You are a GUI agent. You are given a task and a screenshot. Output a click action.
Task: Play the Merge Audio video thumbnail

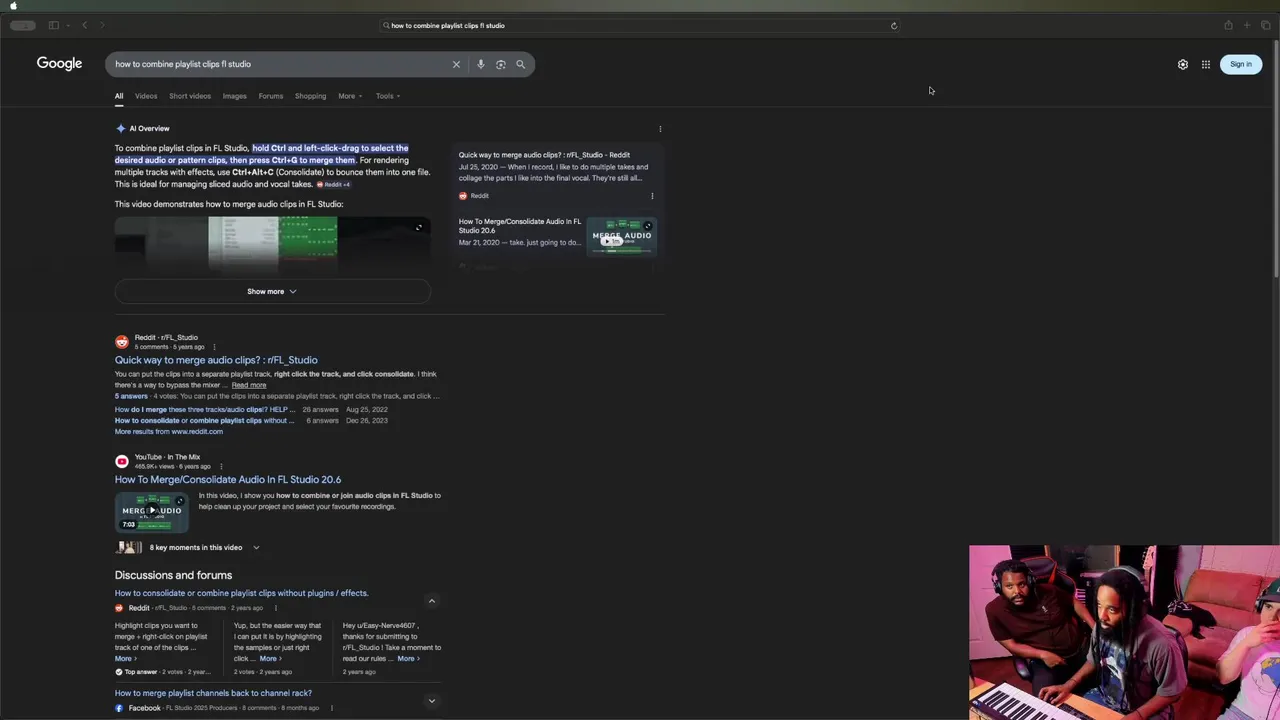coord(152,512)
